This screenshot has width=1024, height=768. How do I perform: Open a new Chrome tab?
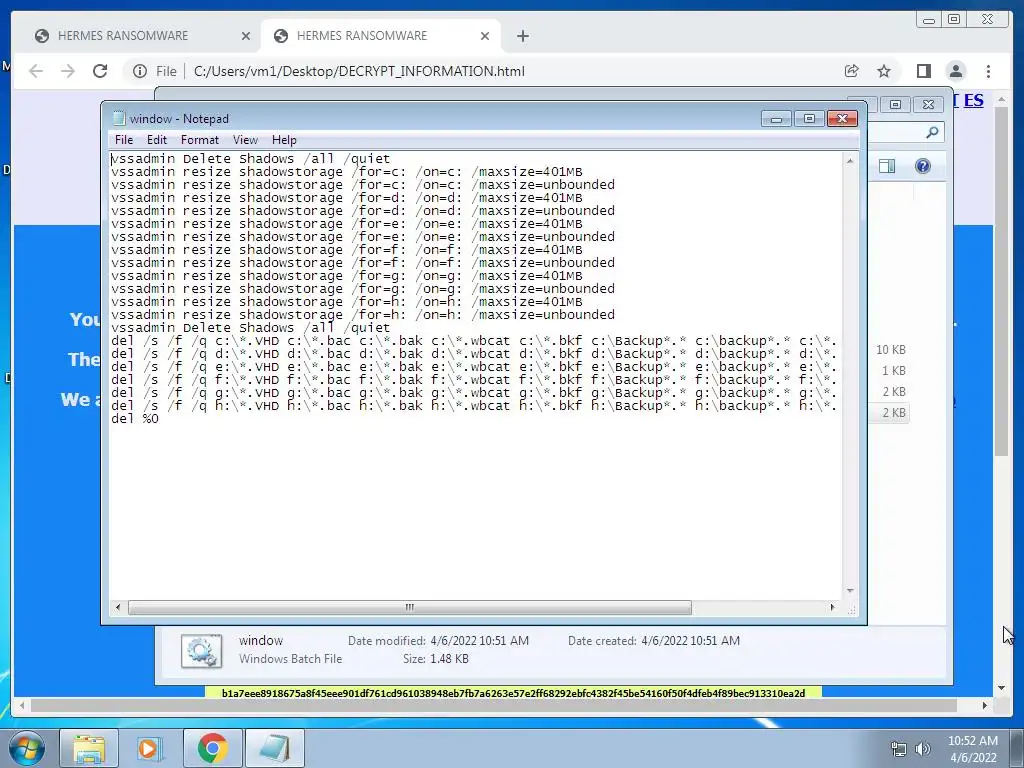click(x=522, y=36)
